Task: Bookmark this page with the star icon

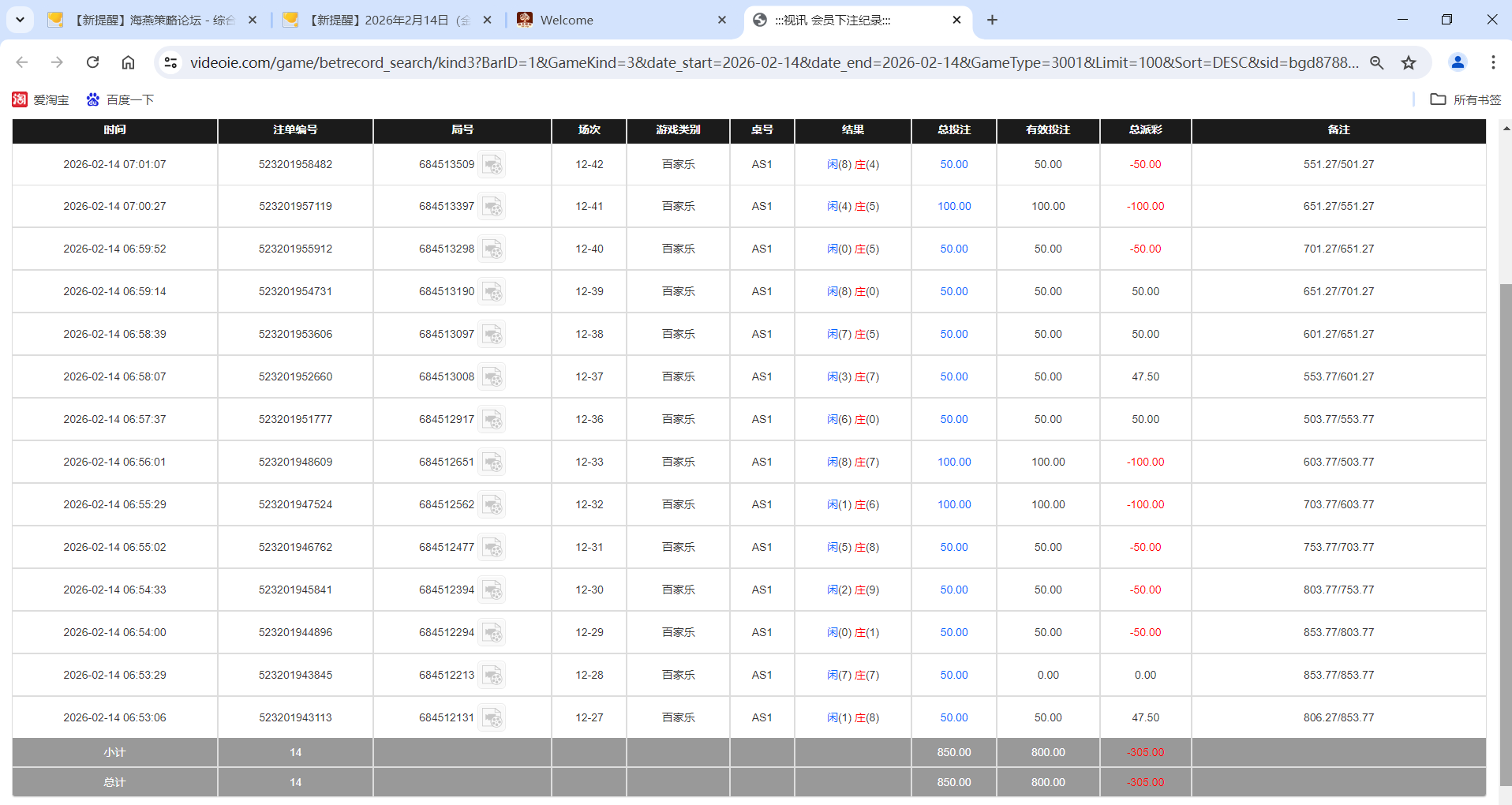Action: (1409, 62)
